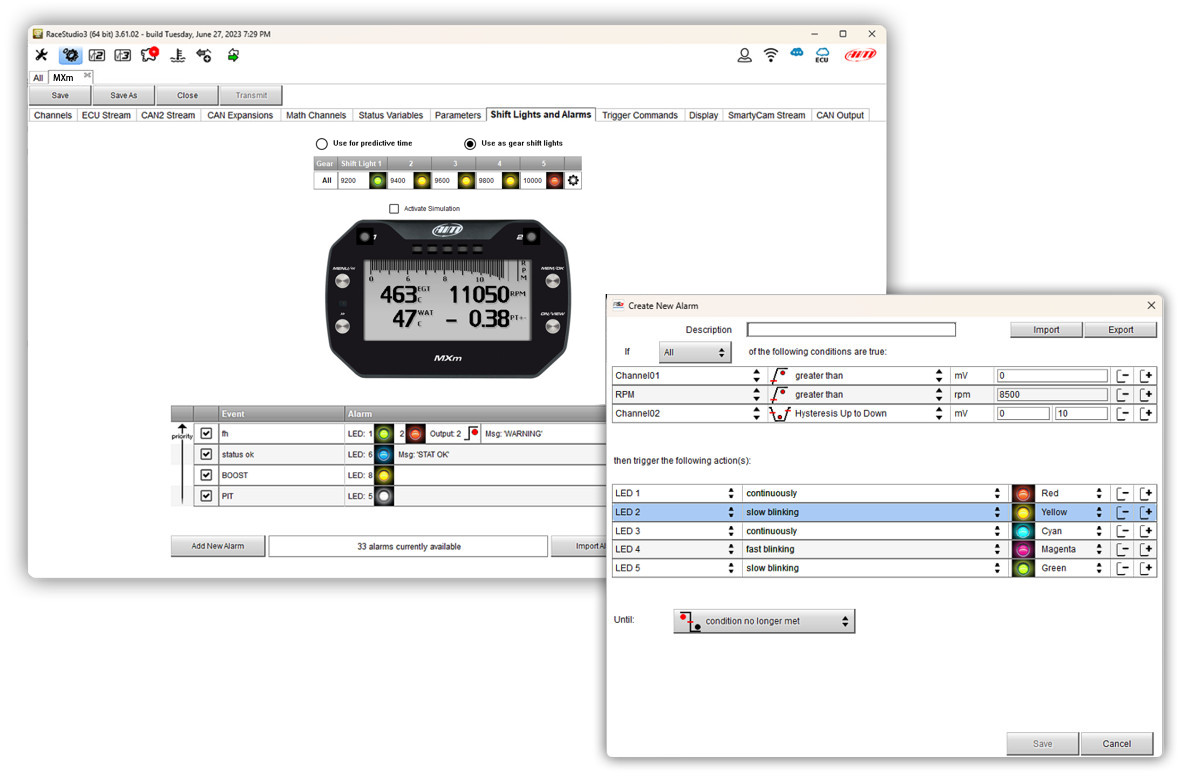The width and height of the screenshot is (1200, 781).
Task: Remove the RPM condition row
Action: tap(1123, 395)
